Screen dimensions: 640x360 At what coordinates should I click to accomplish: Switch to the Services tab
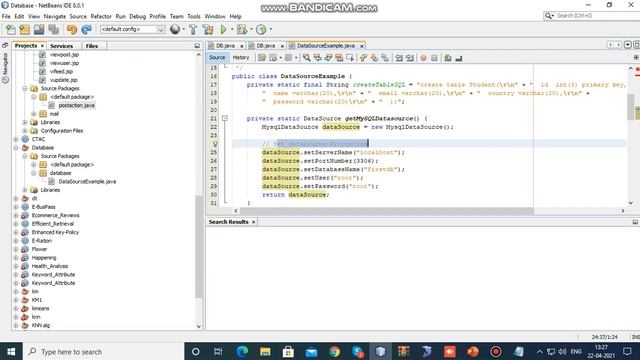[x=61, y=46]
